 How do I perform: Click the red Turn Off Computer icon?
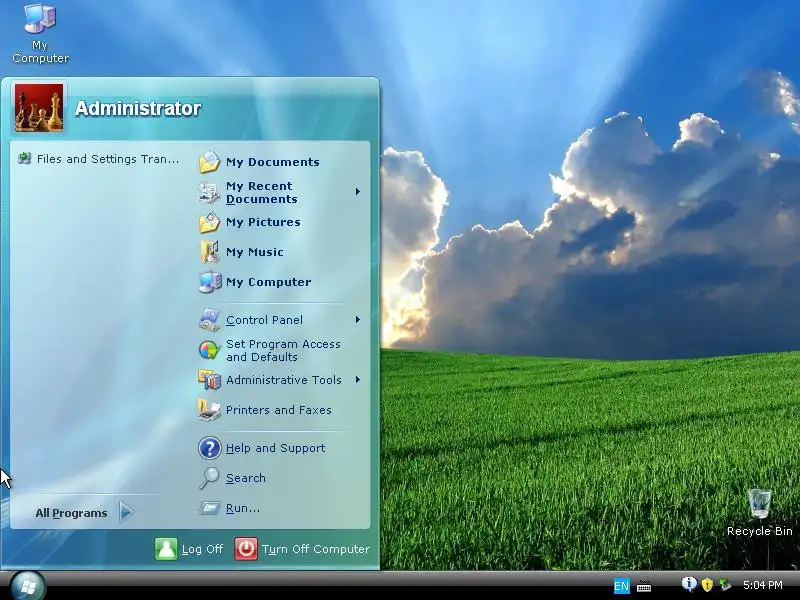[x=246, y=549]
